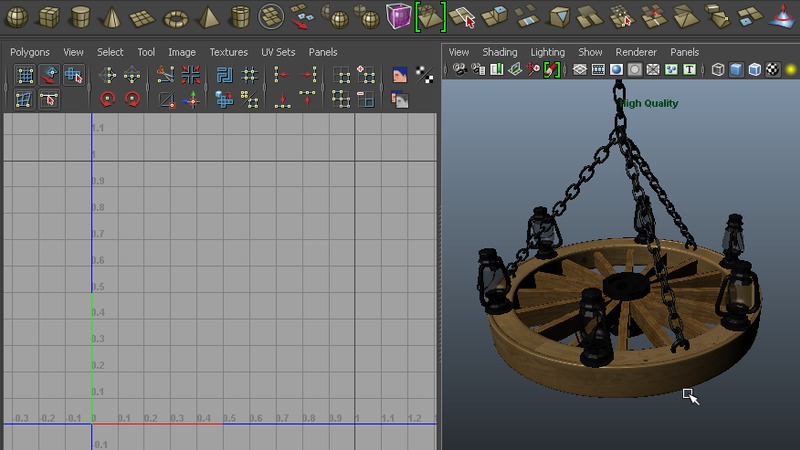
Task: Open the UV Sets menu
Action: (x=278, y=52)
